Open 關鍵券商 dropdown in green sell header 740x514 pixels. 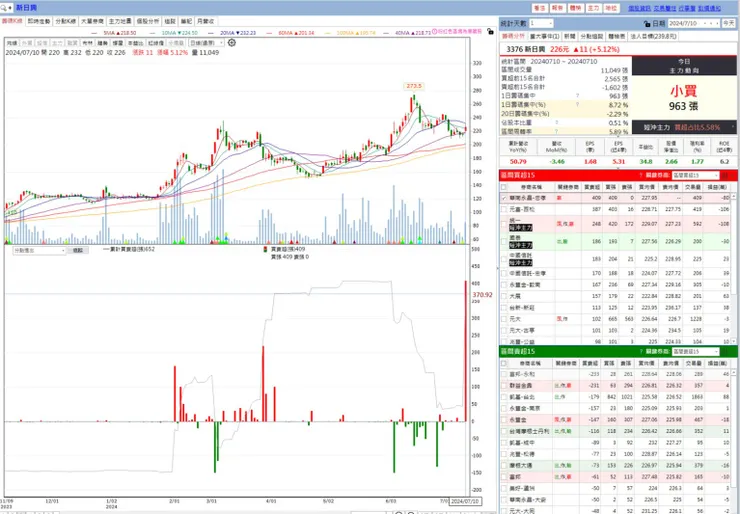tap(695, 352)
